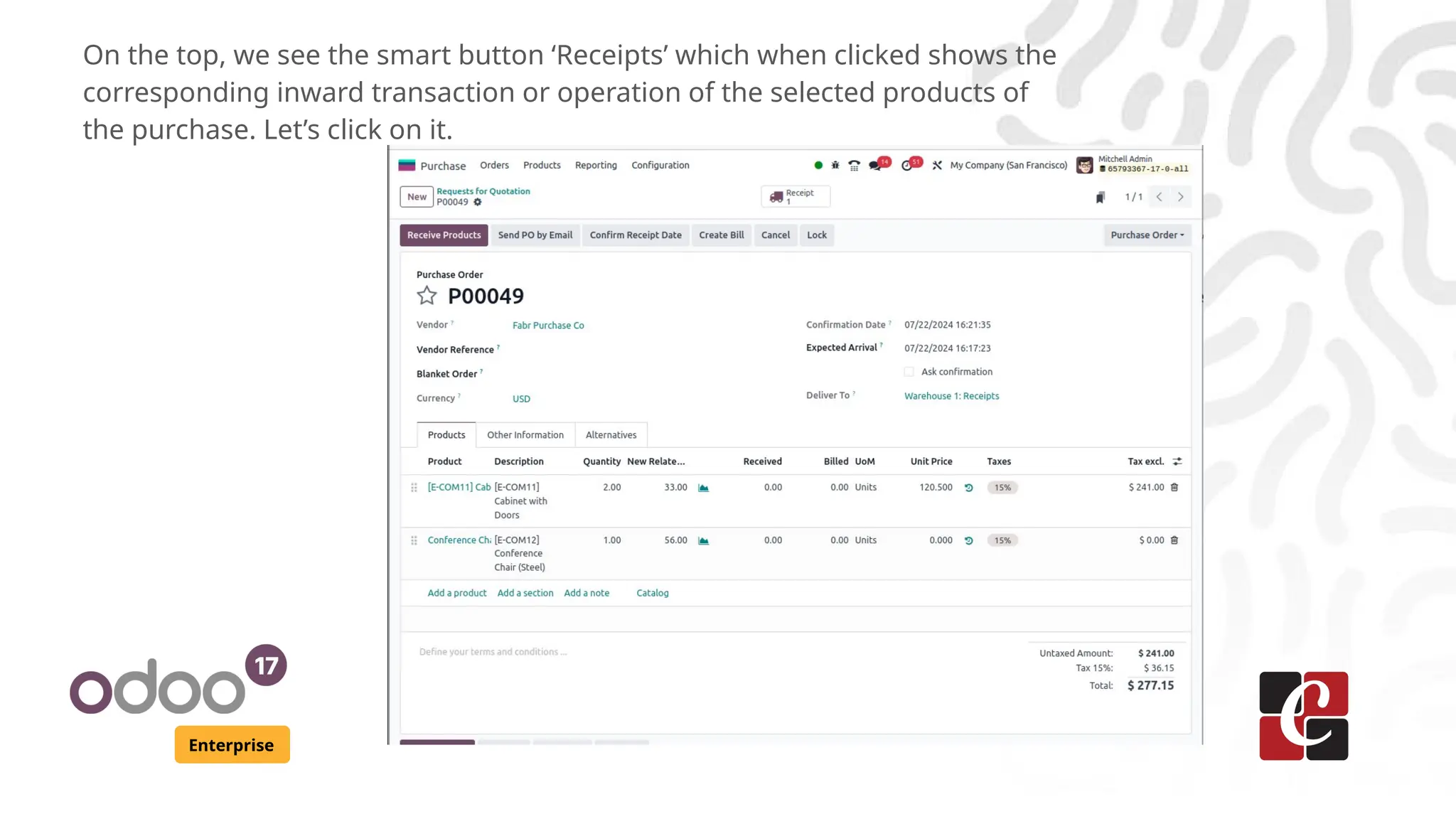Click the terms and conditions text field
The image size is (1456, 819).
click(493, 652)
